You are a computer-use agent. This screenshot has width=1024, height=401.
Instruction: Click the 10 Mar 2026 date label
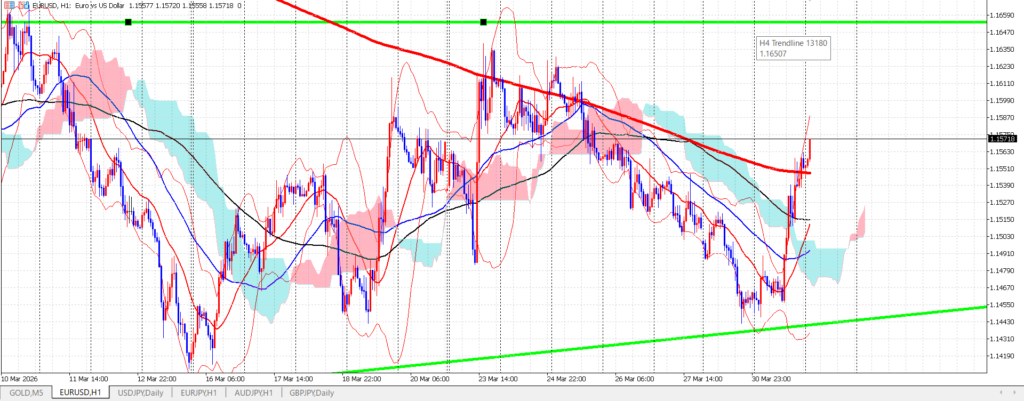point(20,379)
